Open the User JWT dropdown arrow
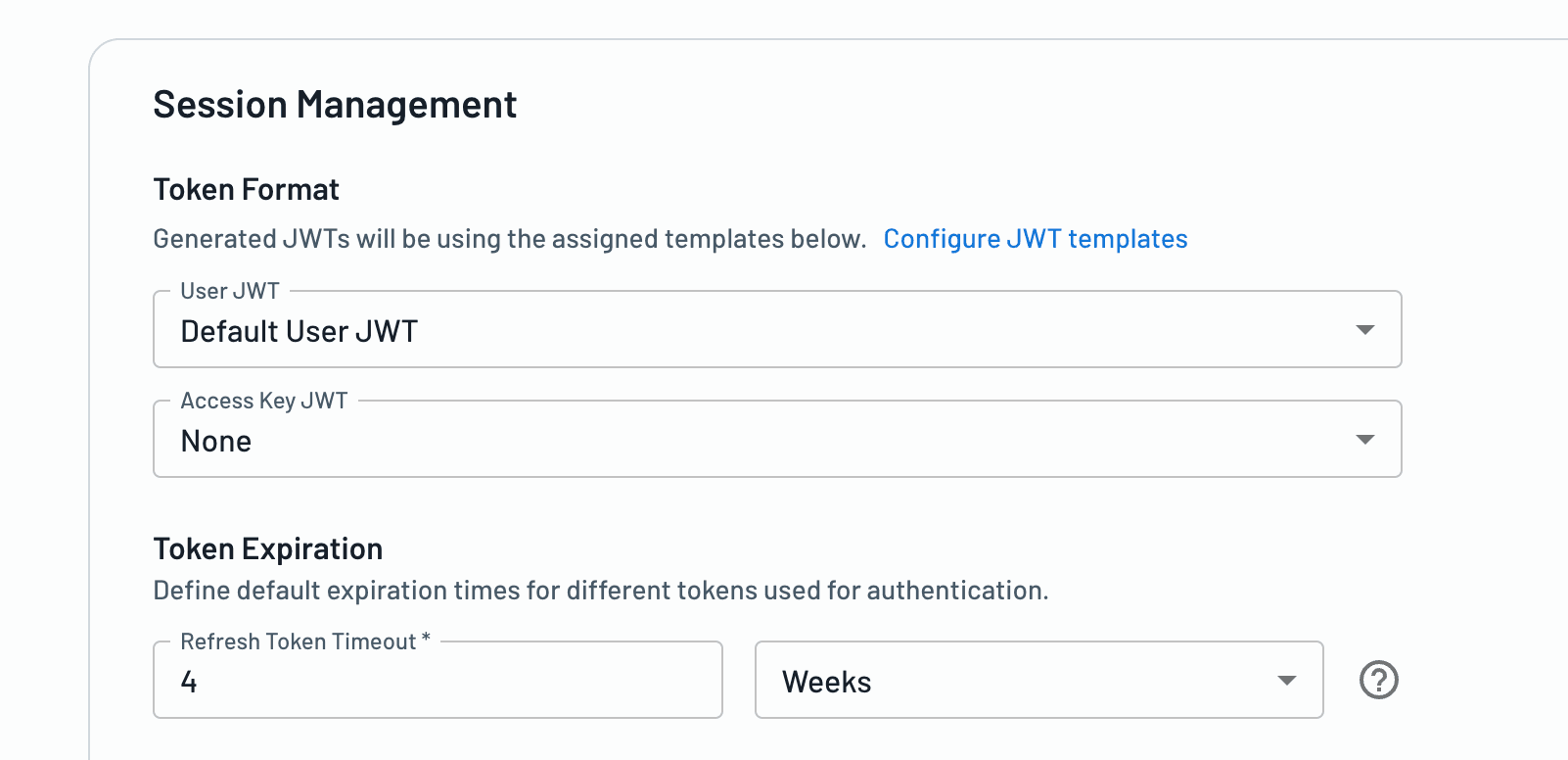The width and height of the screenshot is (1568, 760). pyautogui.click(x=1364, y=330)
